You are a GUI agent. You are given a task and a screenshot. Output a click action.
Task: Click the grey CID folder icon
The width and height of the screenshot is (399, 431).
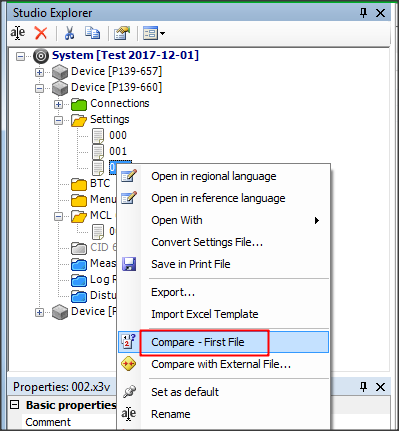(79, 248)
